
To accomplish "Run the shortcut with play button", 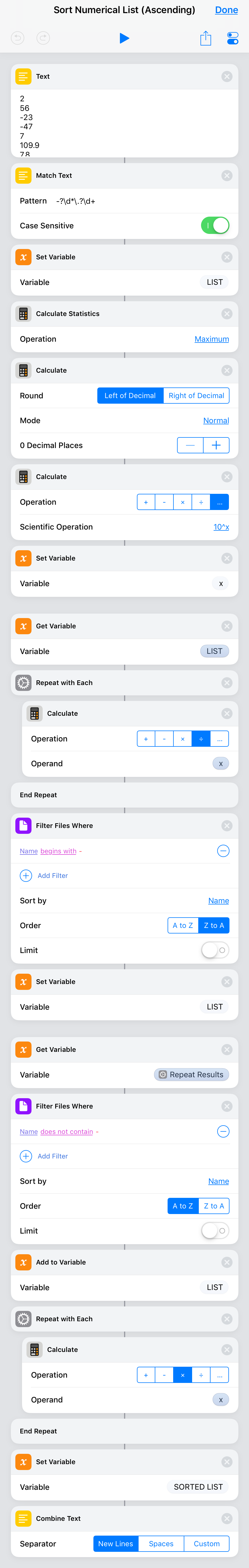I will coord(124,38).
